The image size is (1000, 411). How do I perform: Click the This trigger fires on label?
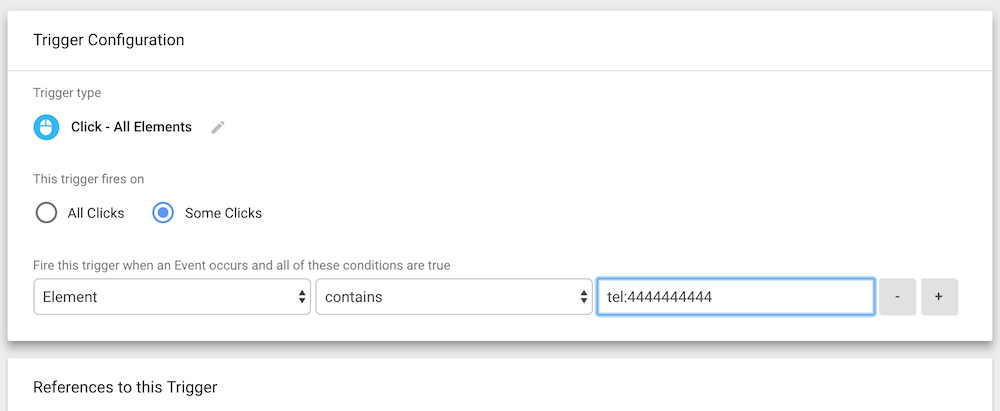point(89,179)
